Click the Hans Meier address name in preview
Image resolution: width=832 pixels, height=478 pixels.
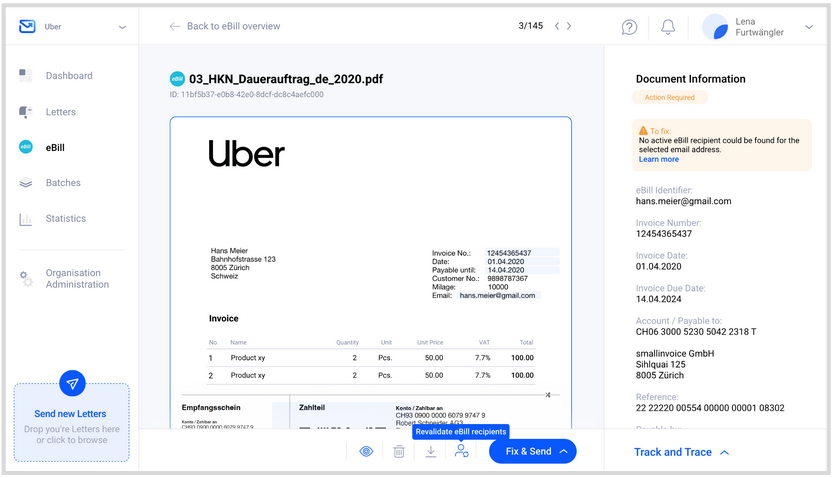tap(229, 250)
